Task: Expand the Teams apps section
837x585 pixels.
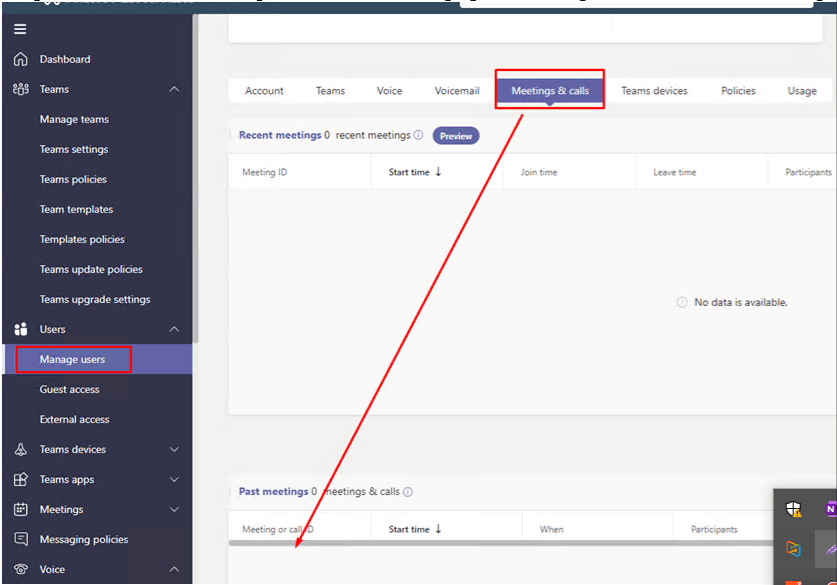Action: coord(174,479)
